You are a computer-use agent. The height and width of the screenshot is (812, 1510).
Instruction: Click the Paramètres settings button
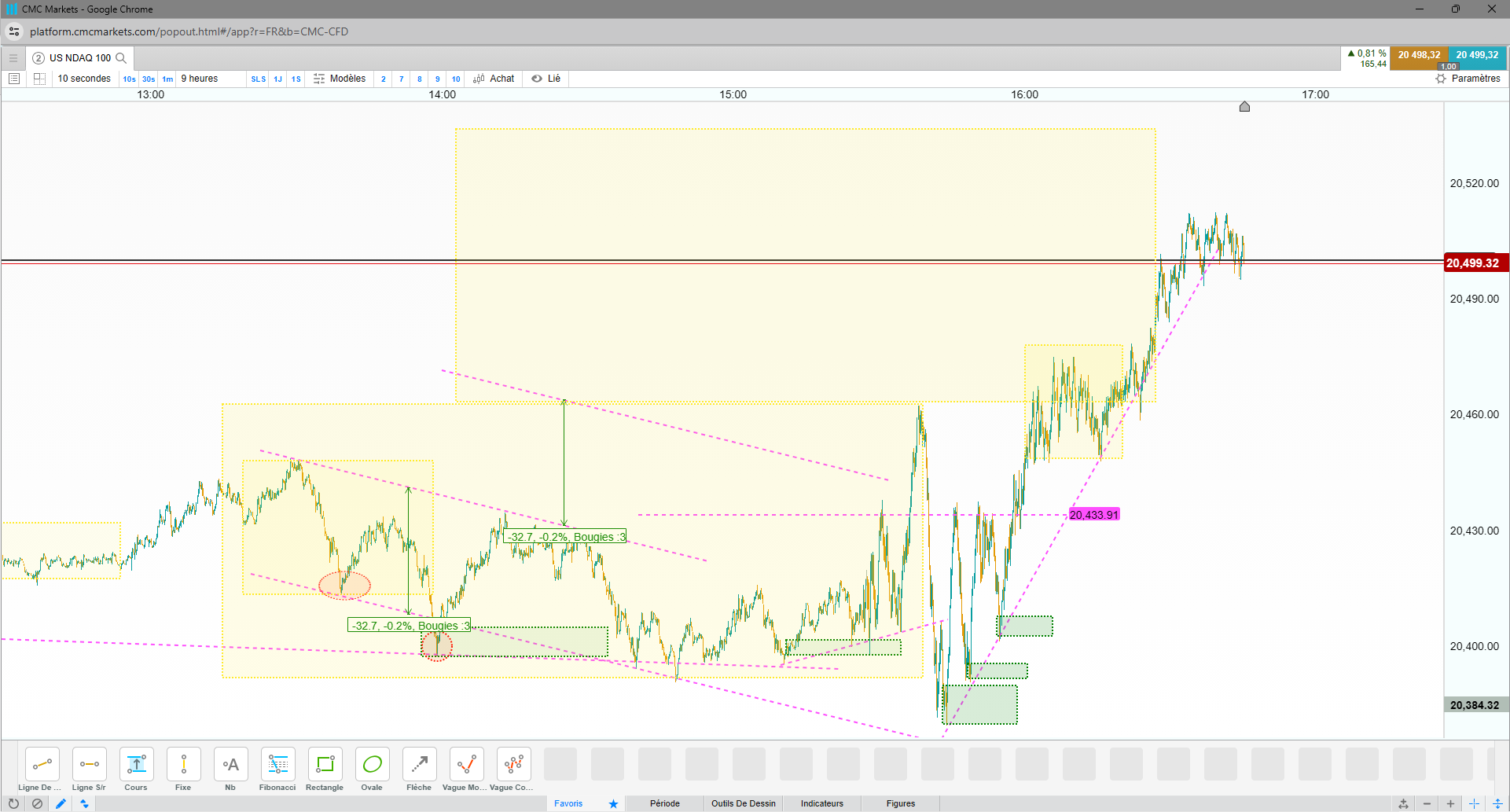click(x=1468, y=79)
